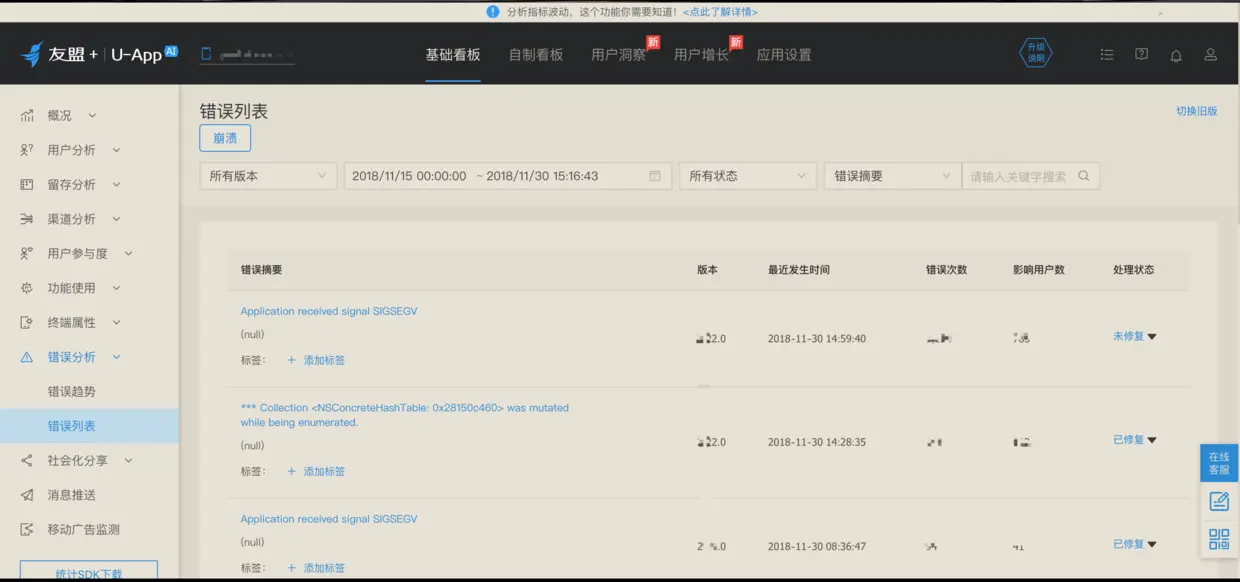Switch to 基础看板 tab

(x=453, y=55)
